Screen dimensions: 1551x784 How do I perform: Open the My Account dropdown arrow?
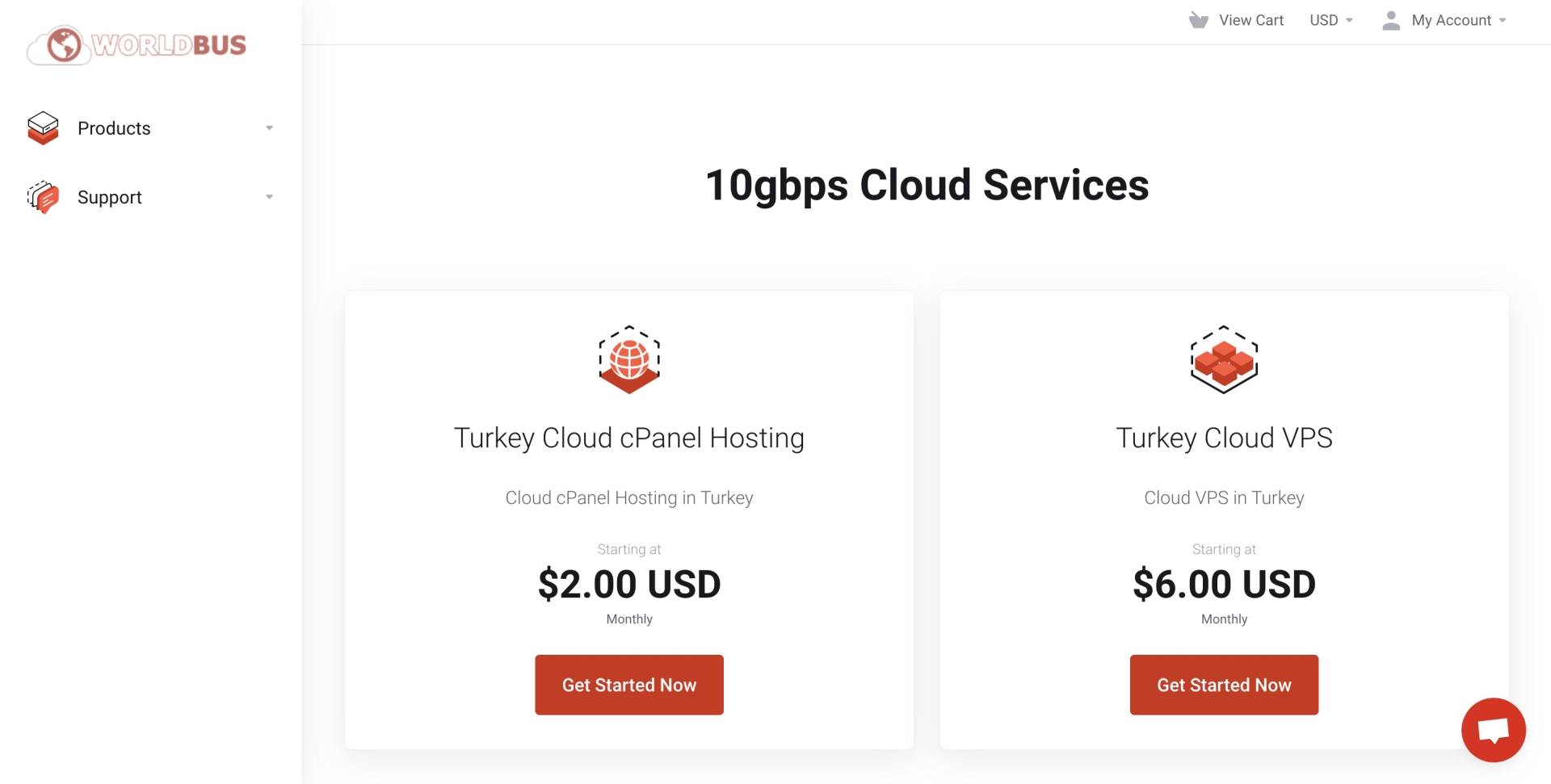coord(1503,21)
